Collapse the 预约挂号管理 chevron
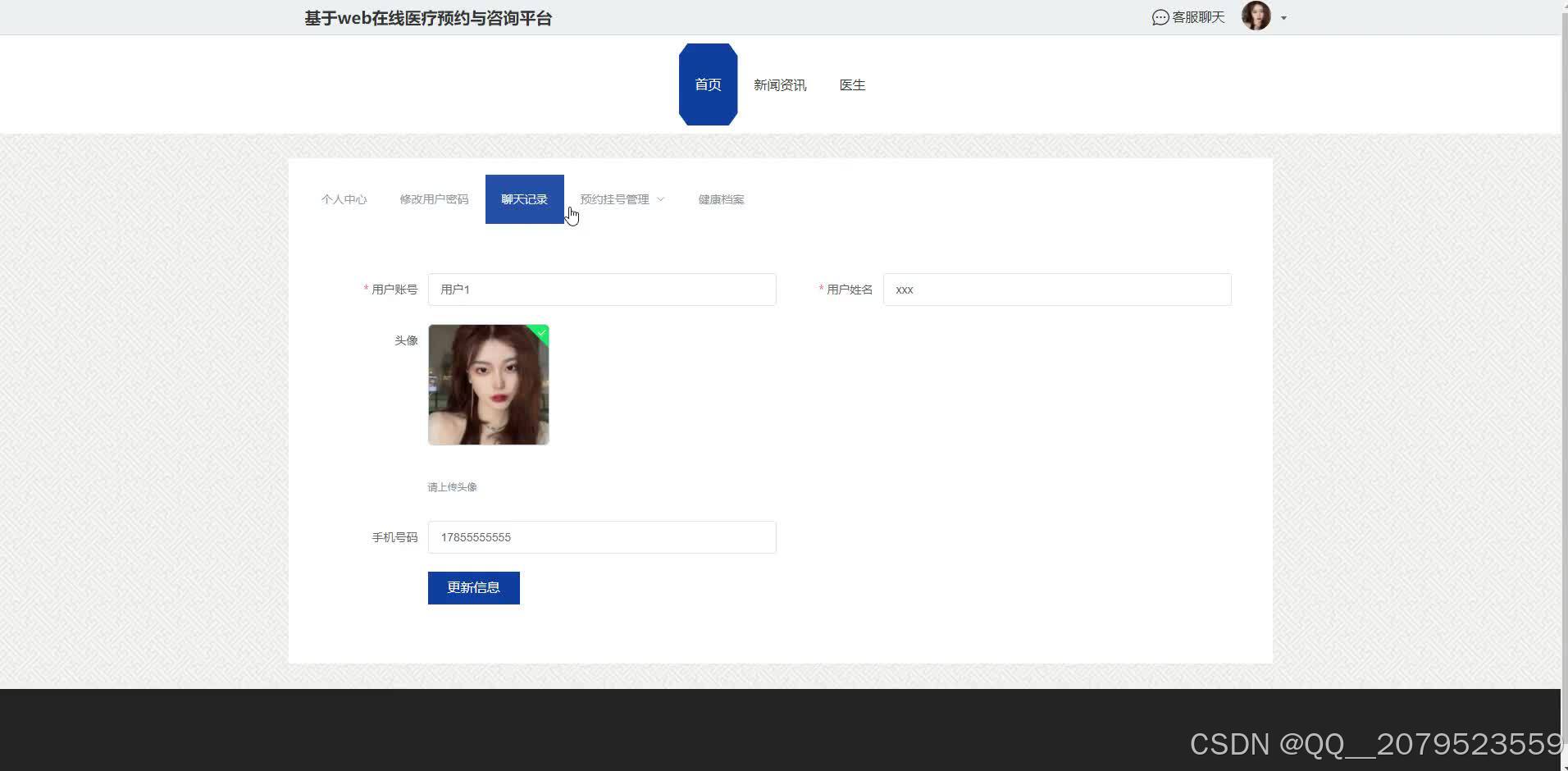 pyautogui.click(x=661, y=198)
